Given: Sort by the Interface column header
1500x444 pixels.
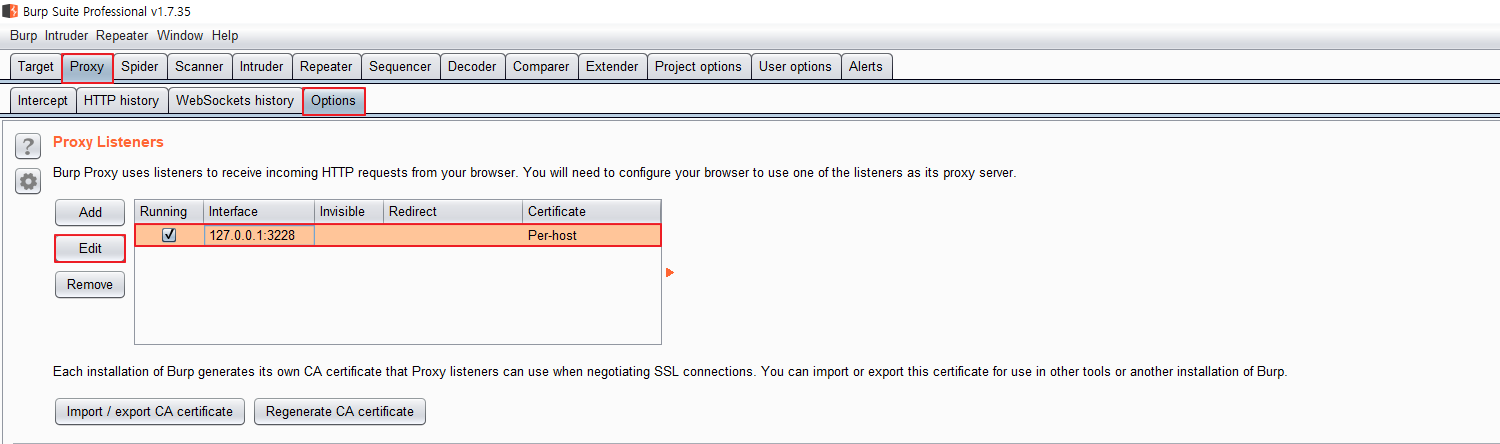Looking at the screenshot, I should coord(259,212).
